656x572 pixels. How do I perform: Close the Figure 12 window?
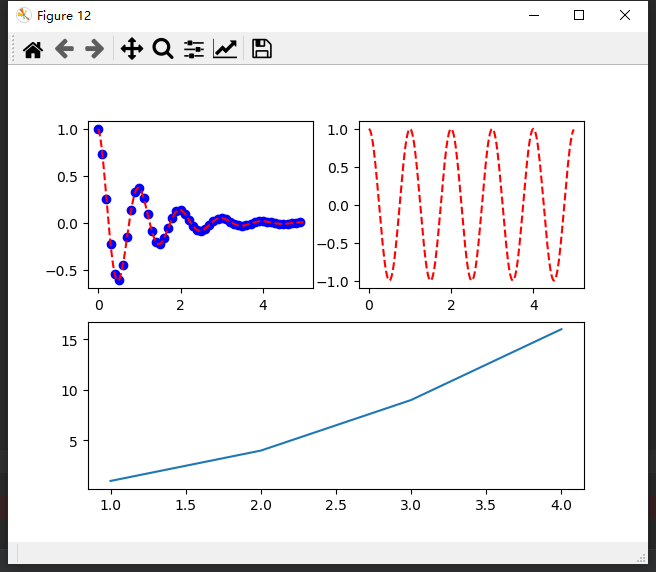(625, 15)
